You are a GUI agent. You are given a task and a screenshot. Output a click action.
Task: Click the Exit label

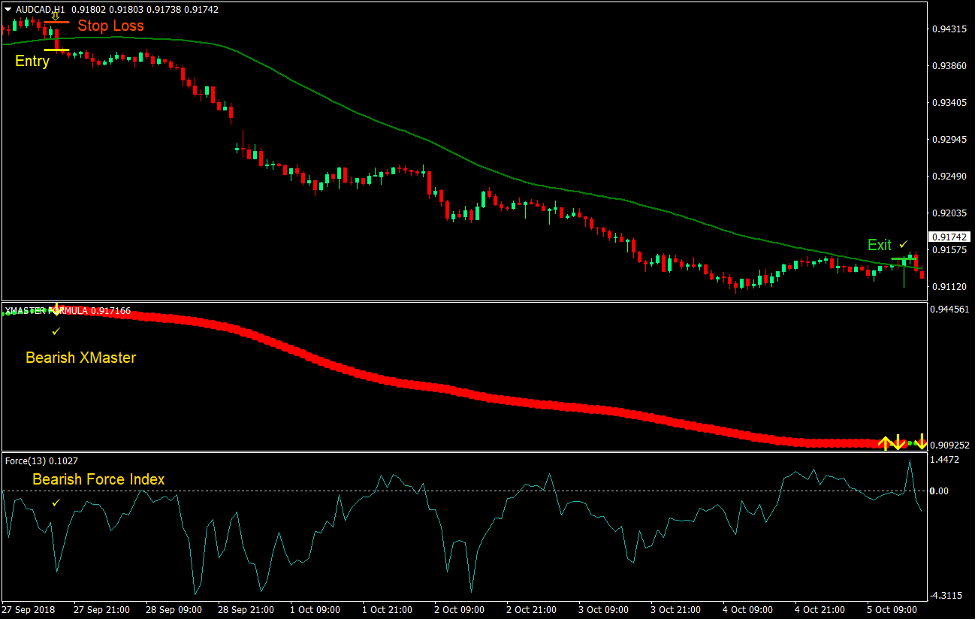click(x=878, y=244)
